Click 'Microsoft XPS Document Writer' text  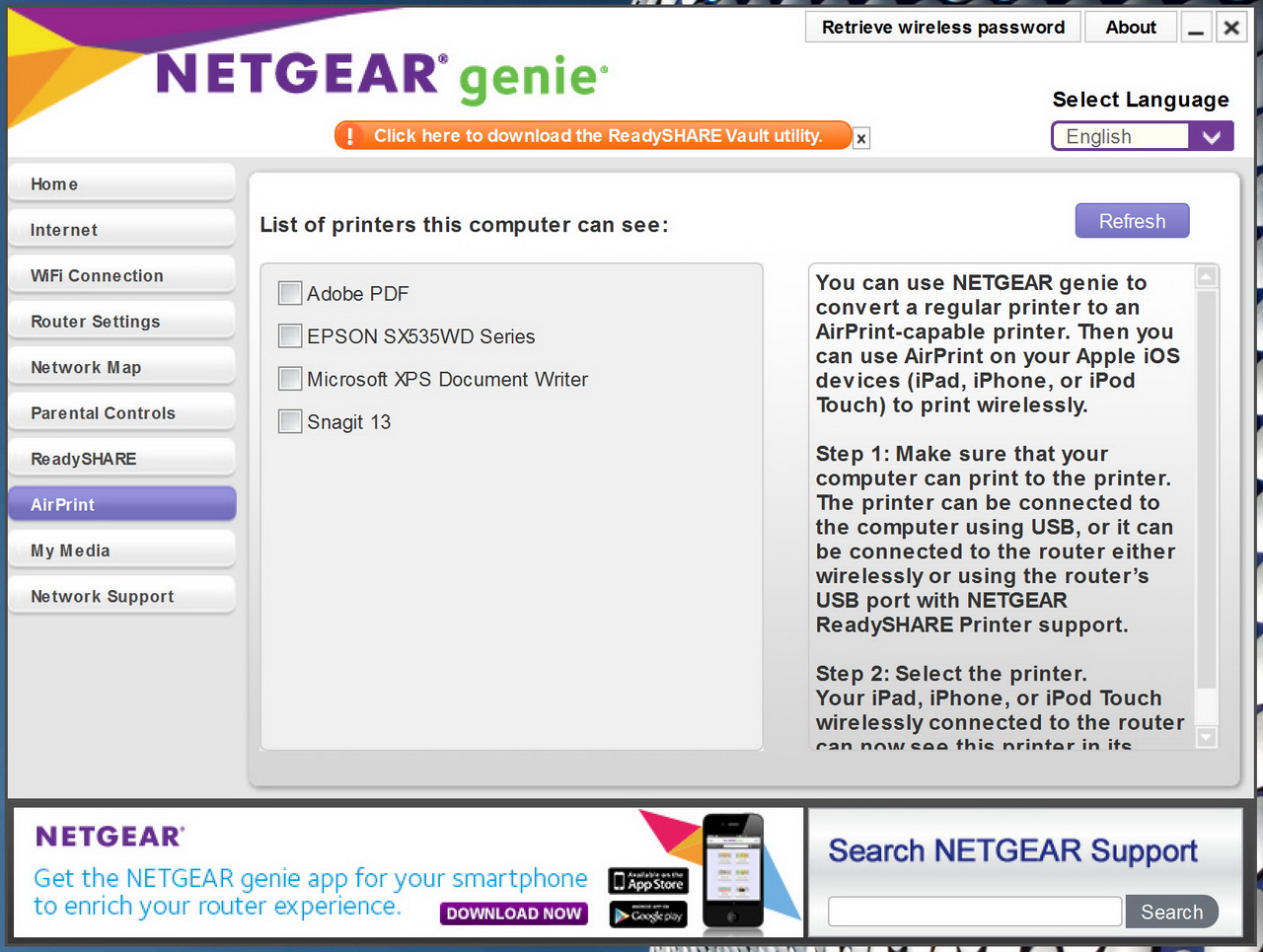[x=447, y=379]
